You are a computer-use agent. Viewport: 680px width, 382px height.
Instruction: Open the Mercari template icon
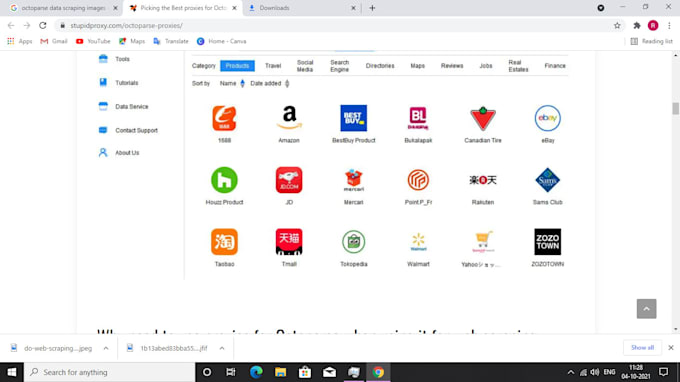(353, 180)
